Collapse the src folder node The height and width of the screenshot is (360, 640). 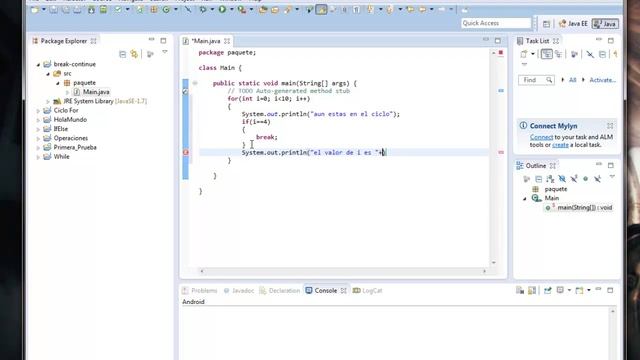click(48, 74)
